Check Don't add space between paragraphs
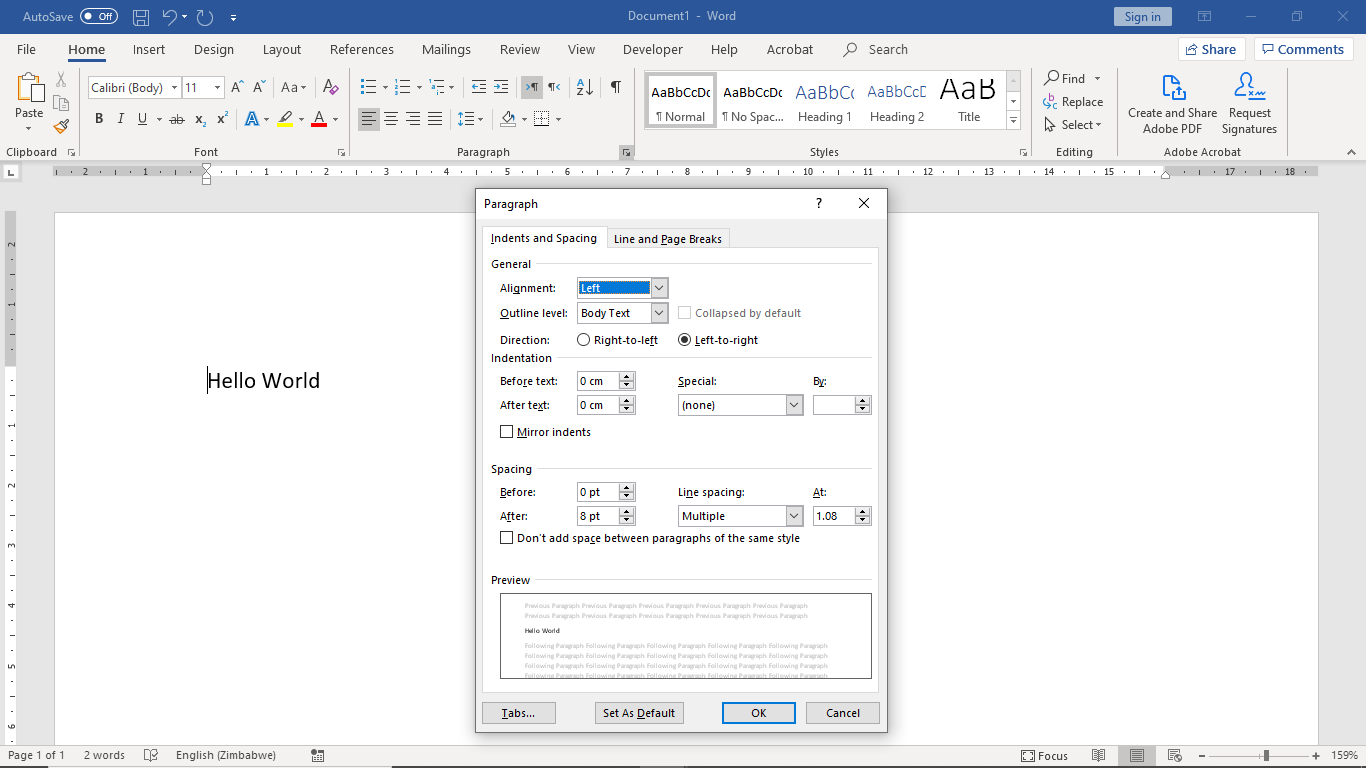The image size is (1366, 768). tap(506, 538)
